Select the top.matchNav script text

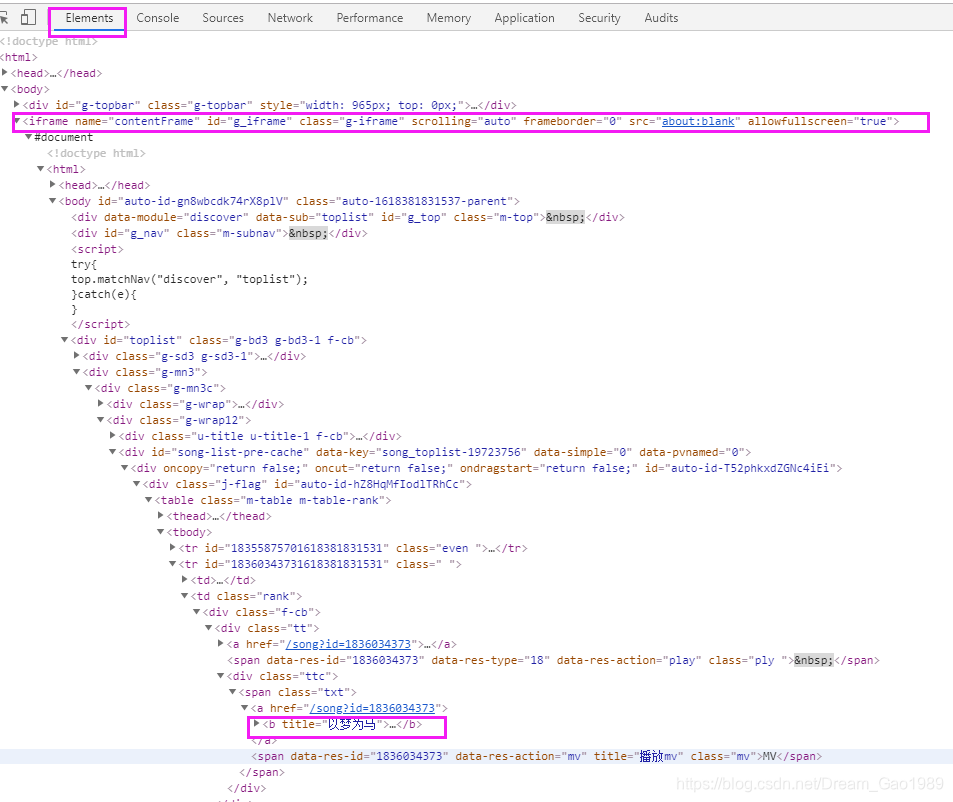tap(190, 279)
